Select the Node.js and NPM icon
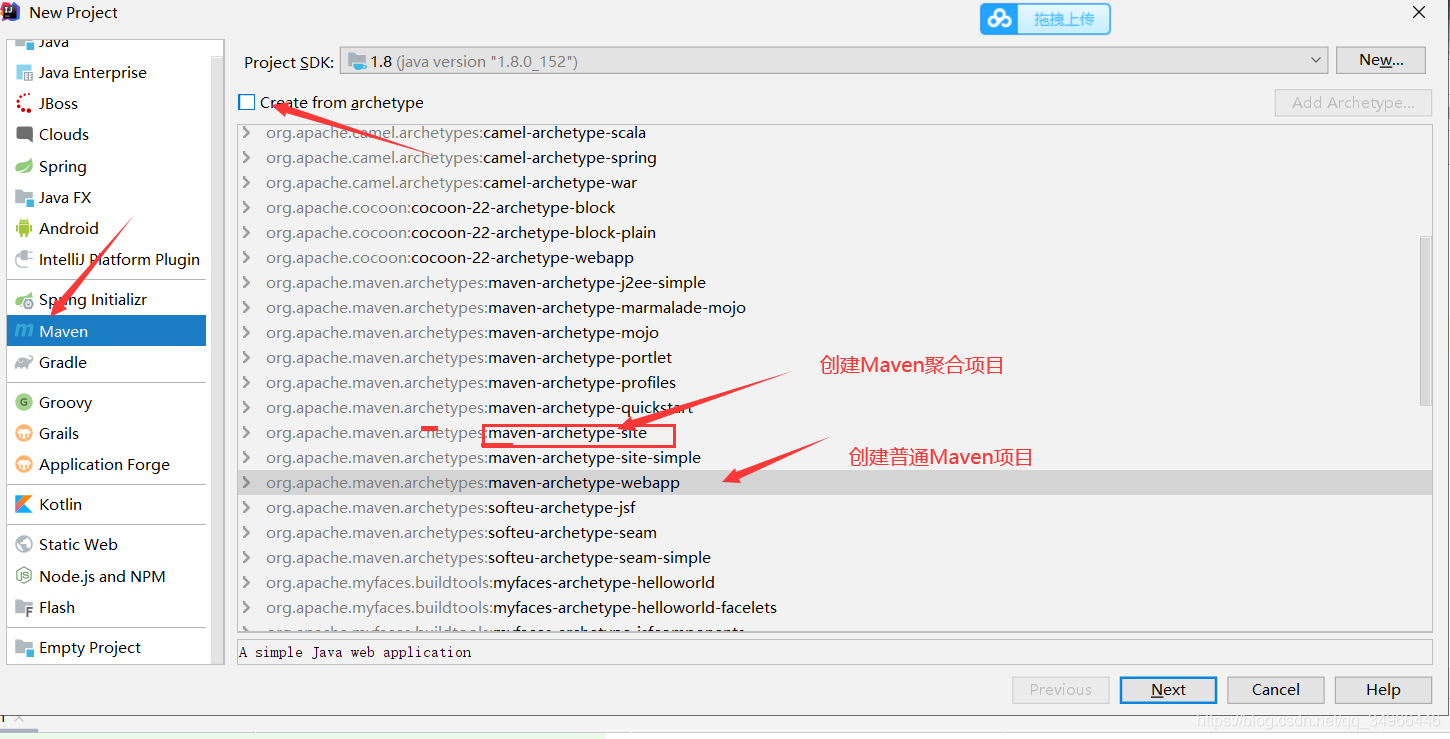Viewport: 1450px width, 739px height. (24, 576)
